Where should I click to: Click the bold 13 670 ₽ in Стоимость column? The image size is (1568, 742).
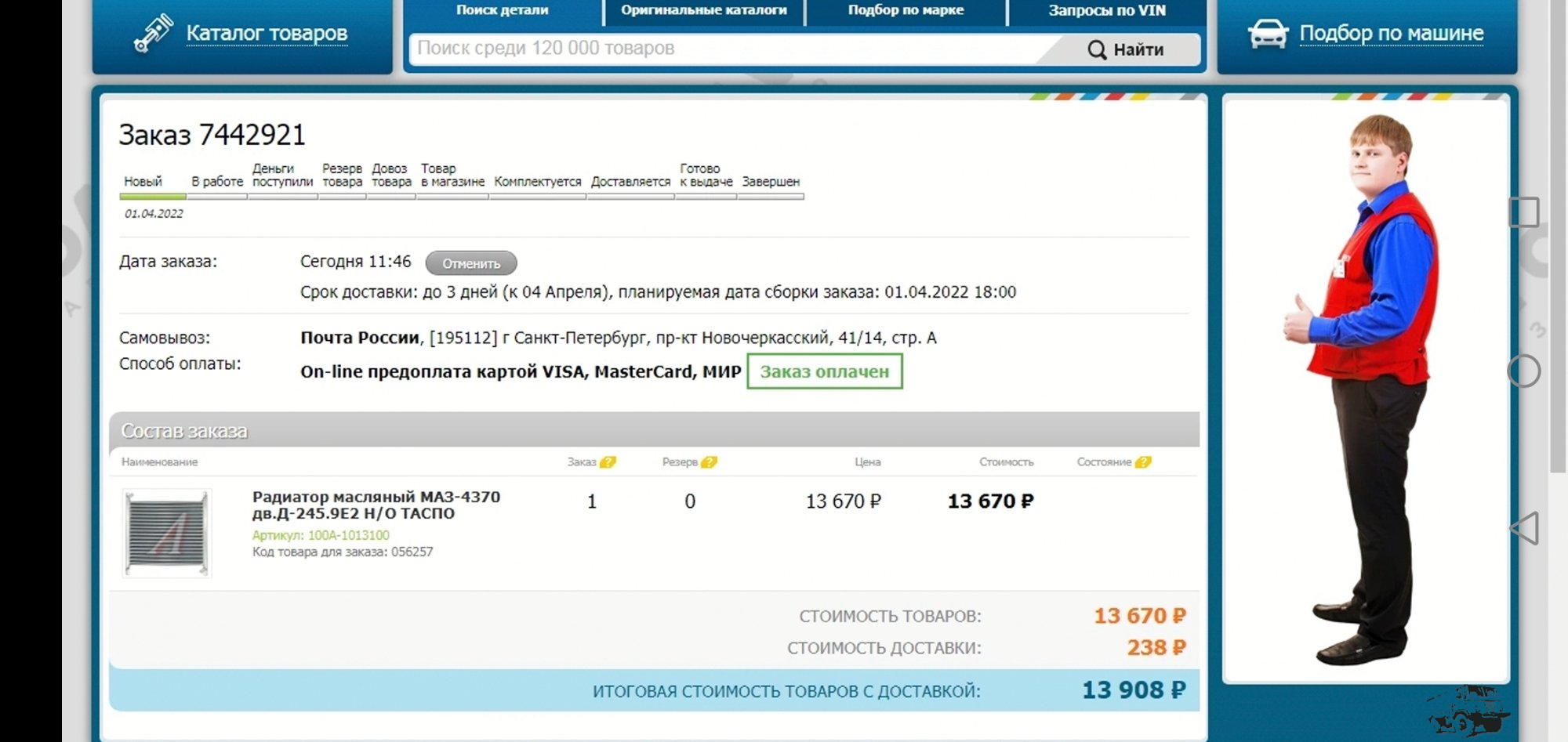[x=991, y=501]
